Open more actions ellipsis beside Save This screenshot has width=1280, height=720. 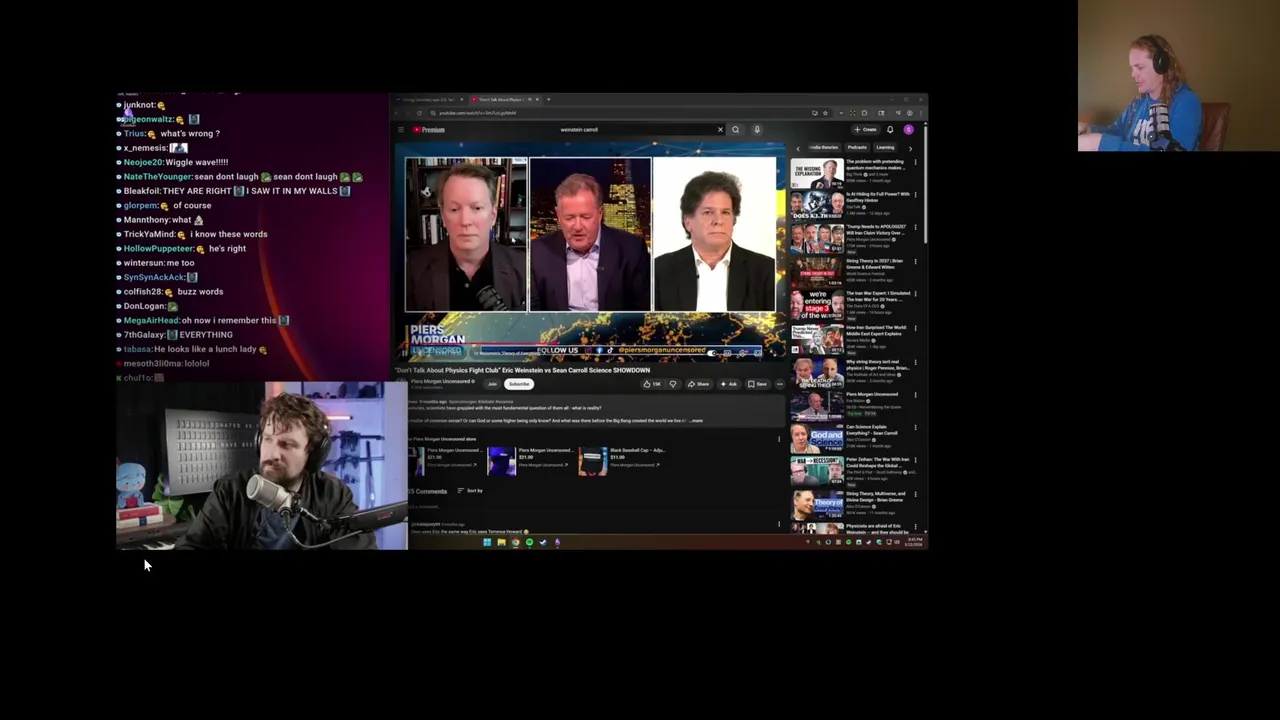tap(780, 384)
